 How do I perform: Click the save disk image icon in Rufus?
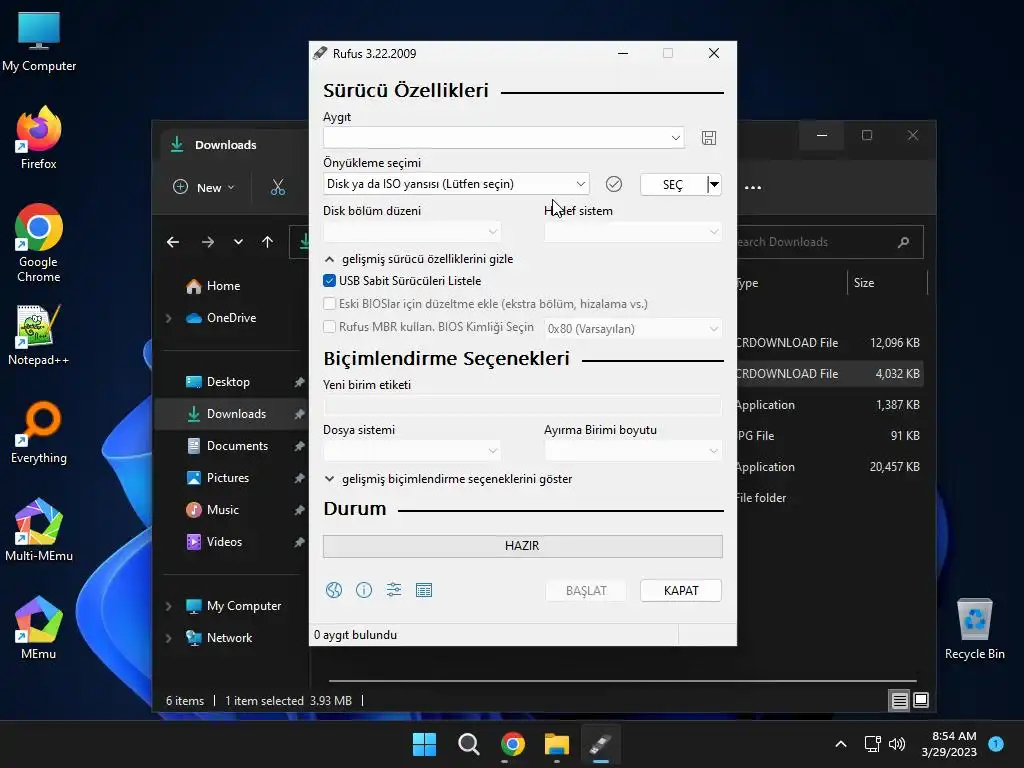[x=709, y=138]
